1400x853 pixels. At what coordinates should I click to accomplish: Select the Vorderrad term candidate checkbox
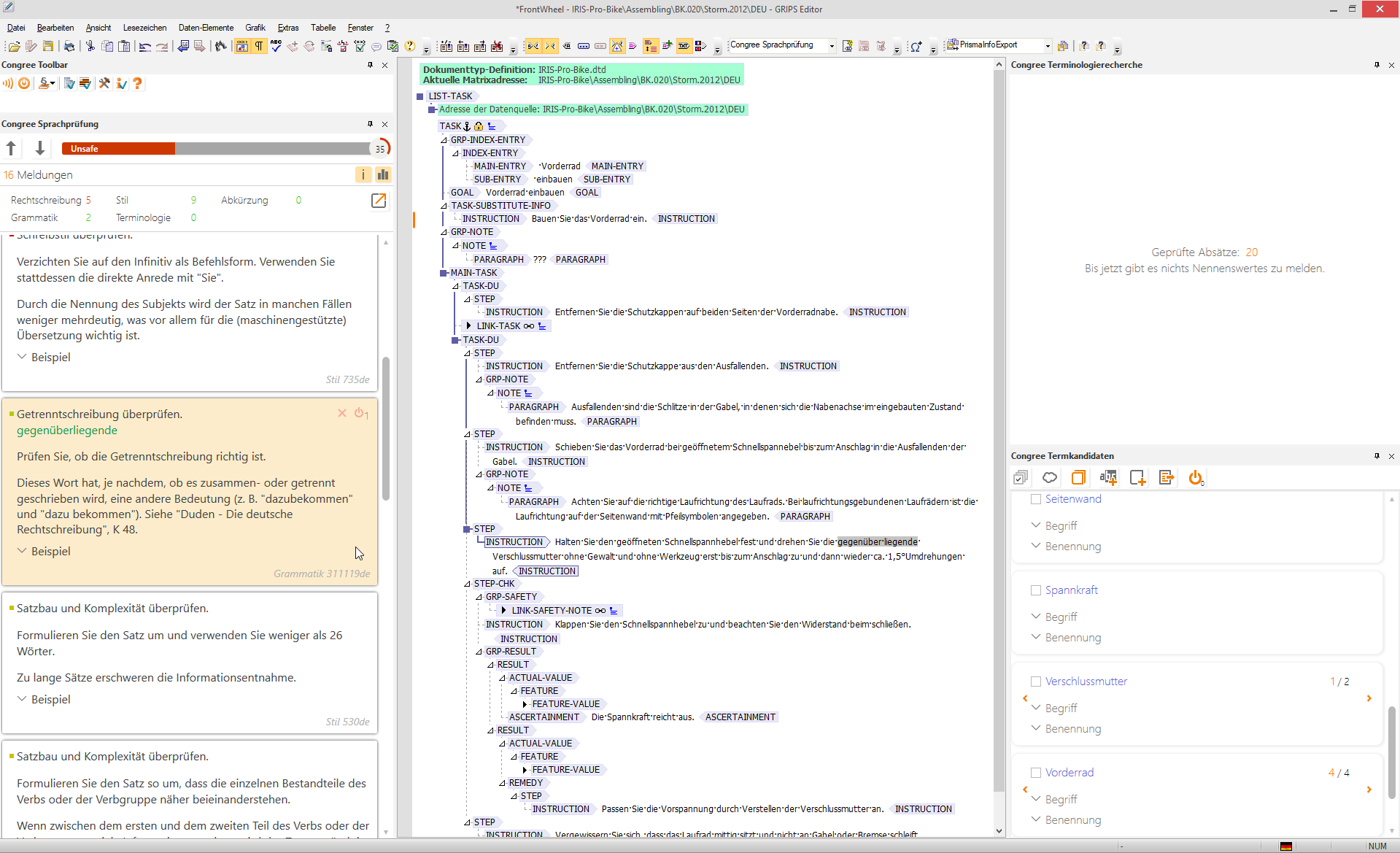[1035, 773]
